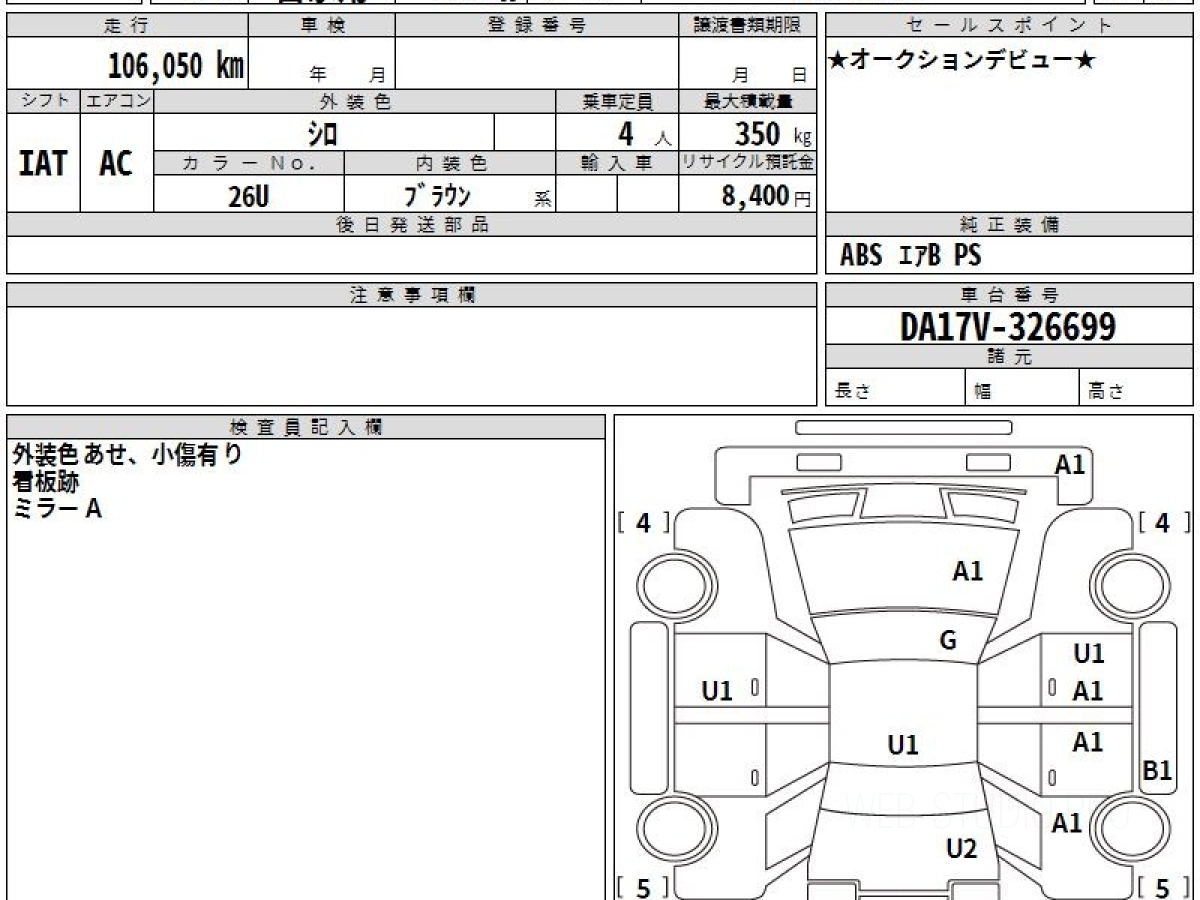Select the A1 mark on the bumper panel

tap(1070, 464)
